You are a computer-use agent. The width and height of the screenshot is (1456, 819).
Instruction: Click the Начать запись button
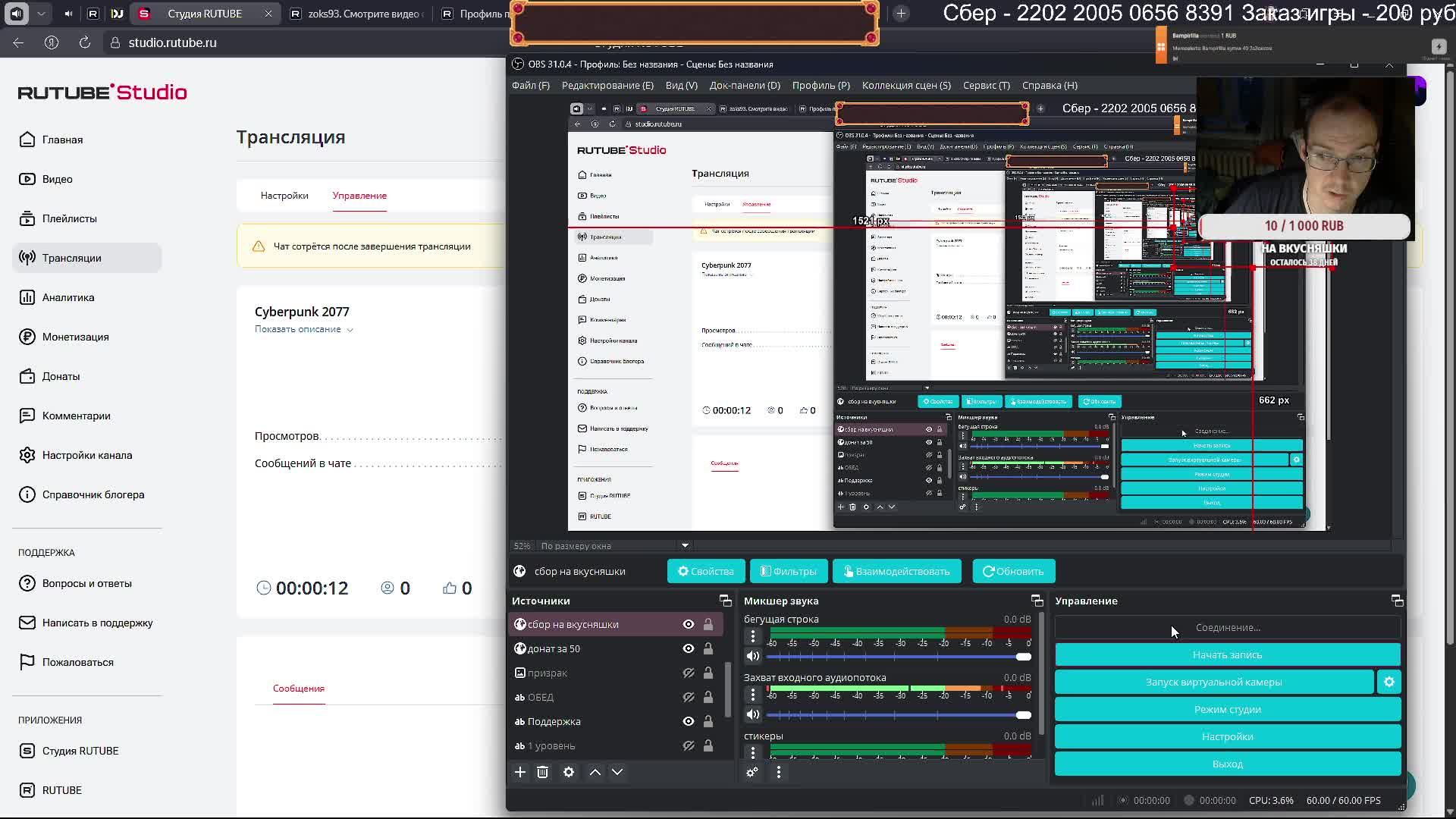tap(1227, 654)
